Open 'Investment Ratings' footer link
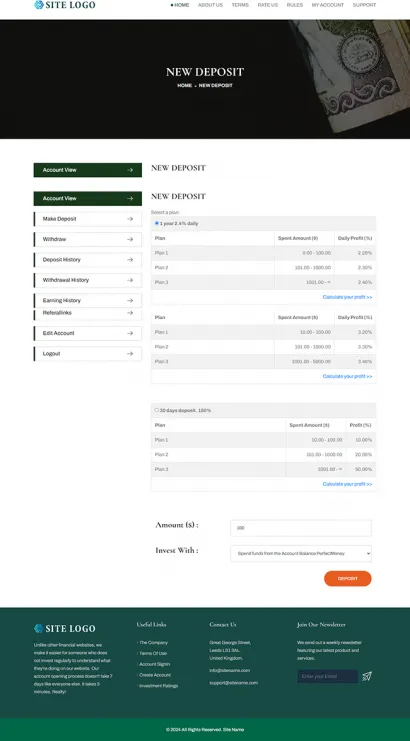410x741 pixels. [x=158, y=686]
